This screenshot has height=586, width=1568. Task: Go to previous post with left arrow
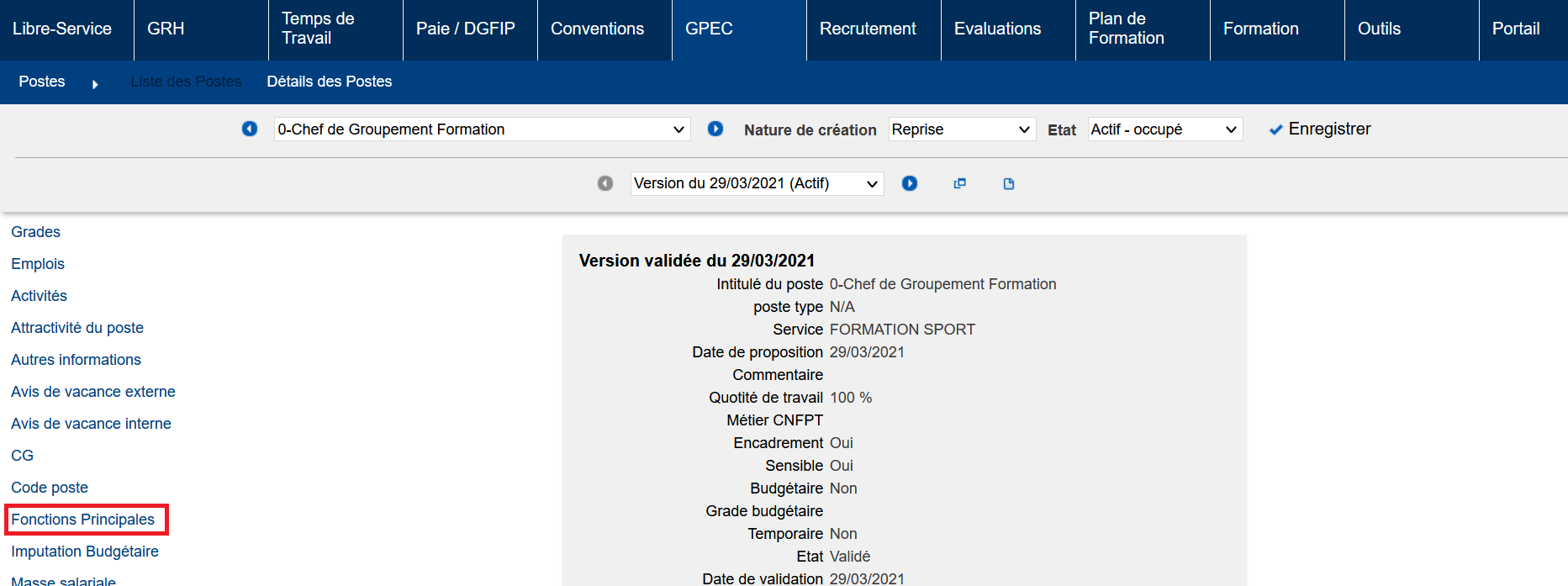point(250,129)
